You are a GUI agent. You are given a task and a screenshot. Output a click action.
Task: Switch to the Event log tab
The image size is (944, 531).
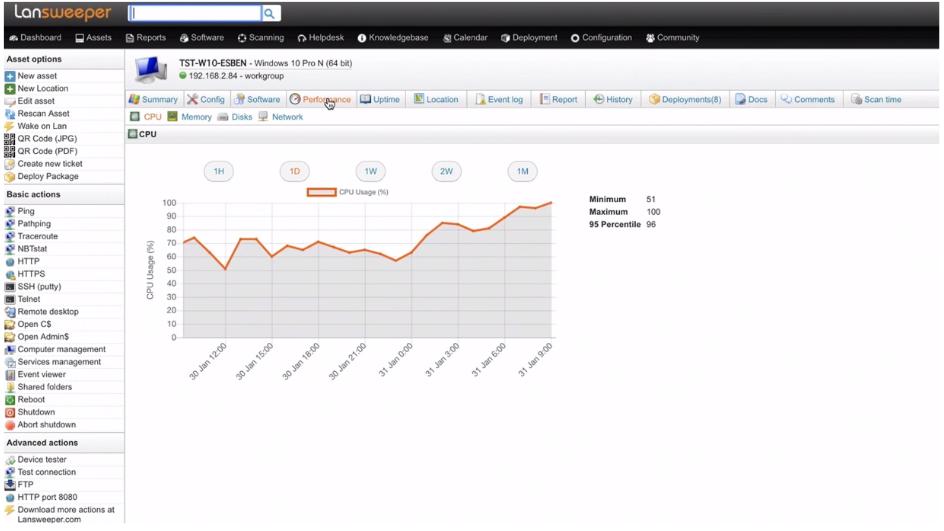499,99
